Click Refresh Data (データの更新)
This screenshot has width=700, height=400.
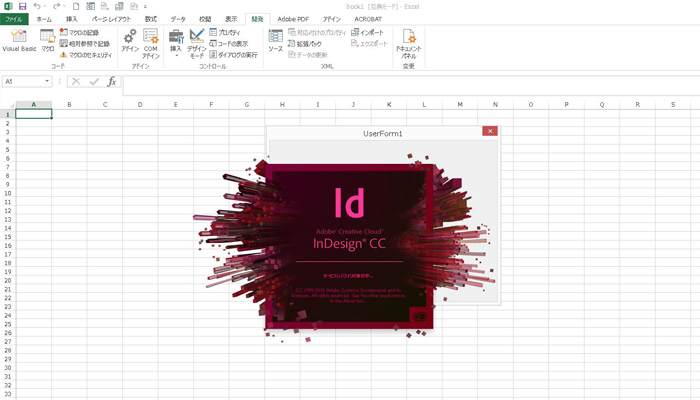click(x=308, y=55)
